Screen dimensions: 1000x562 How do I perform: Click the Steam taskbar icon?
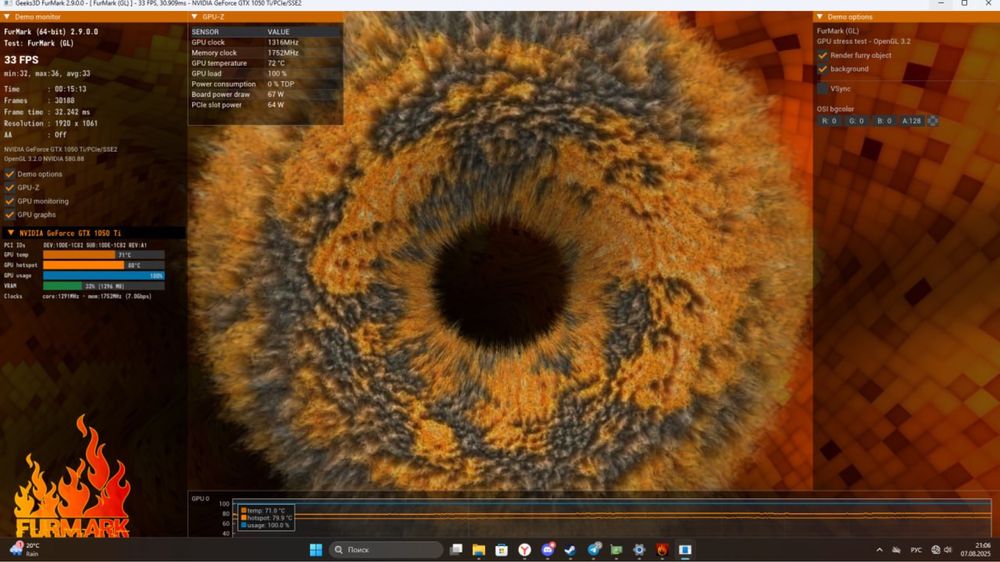(571, 550)
